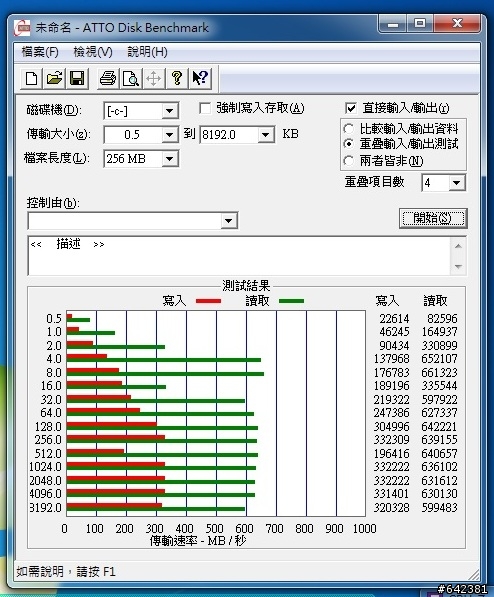Click the green 讀取 legend swatch

pyautogui.click(x=291, y=301)
